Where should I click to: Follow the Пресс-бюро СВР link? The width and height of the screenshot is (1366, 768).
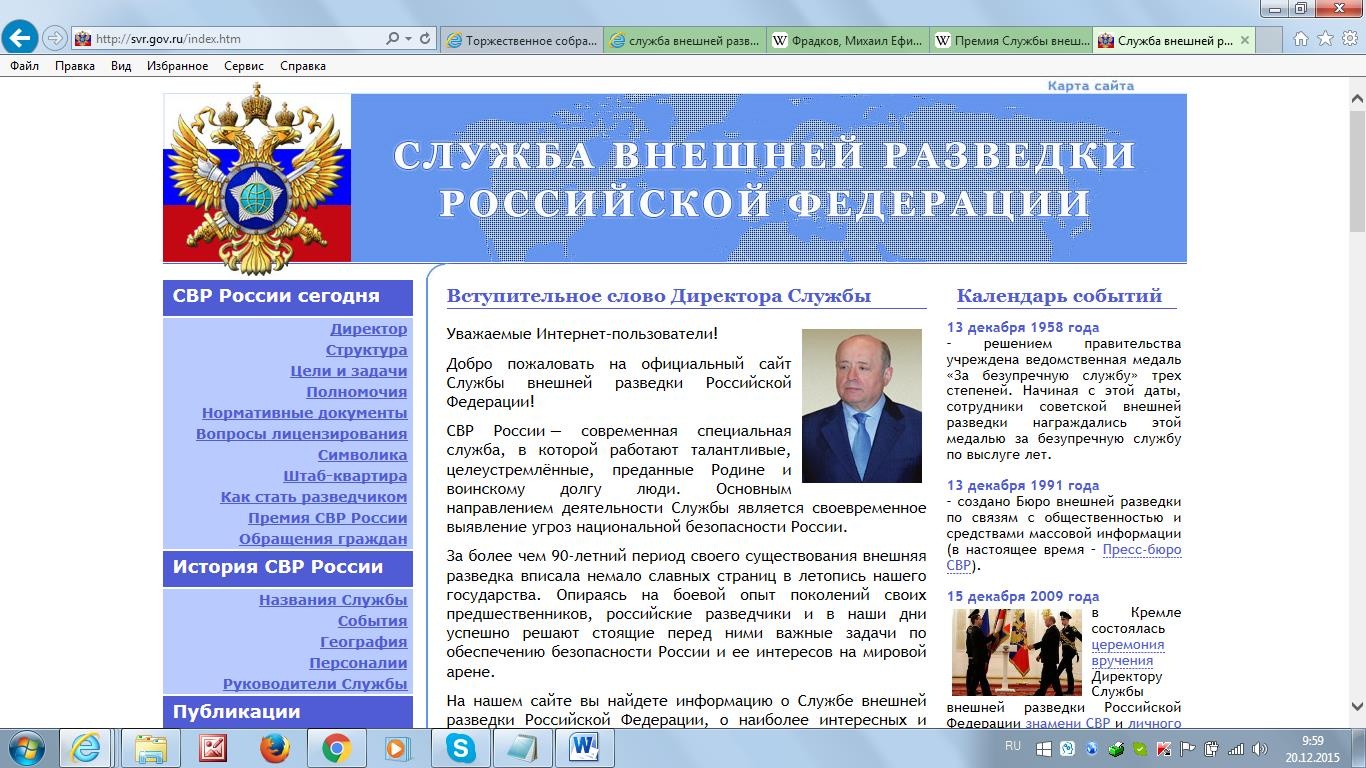click(1141, 549)
